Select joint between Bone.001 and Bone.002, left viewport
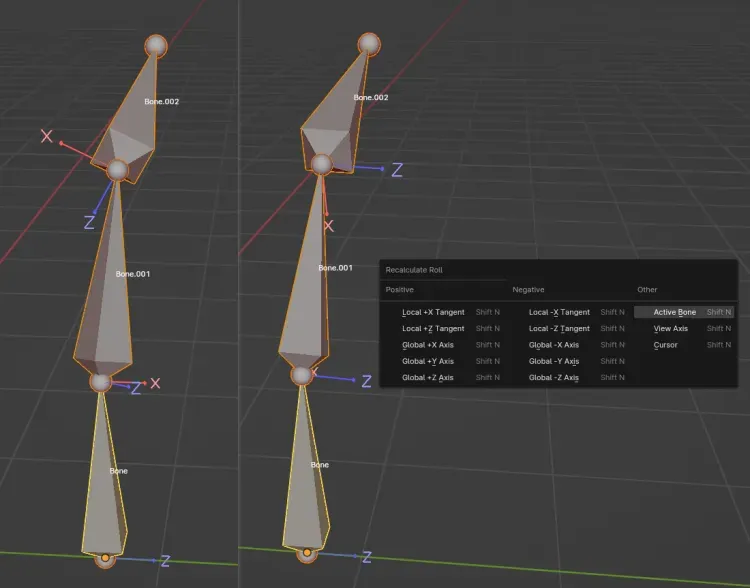 pos(118,170)
